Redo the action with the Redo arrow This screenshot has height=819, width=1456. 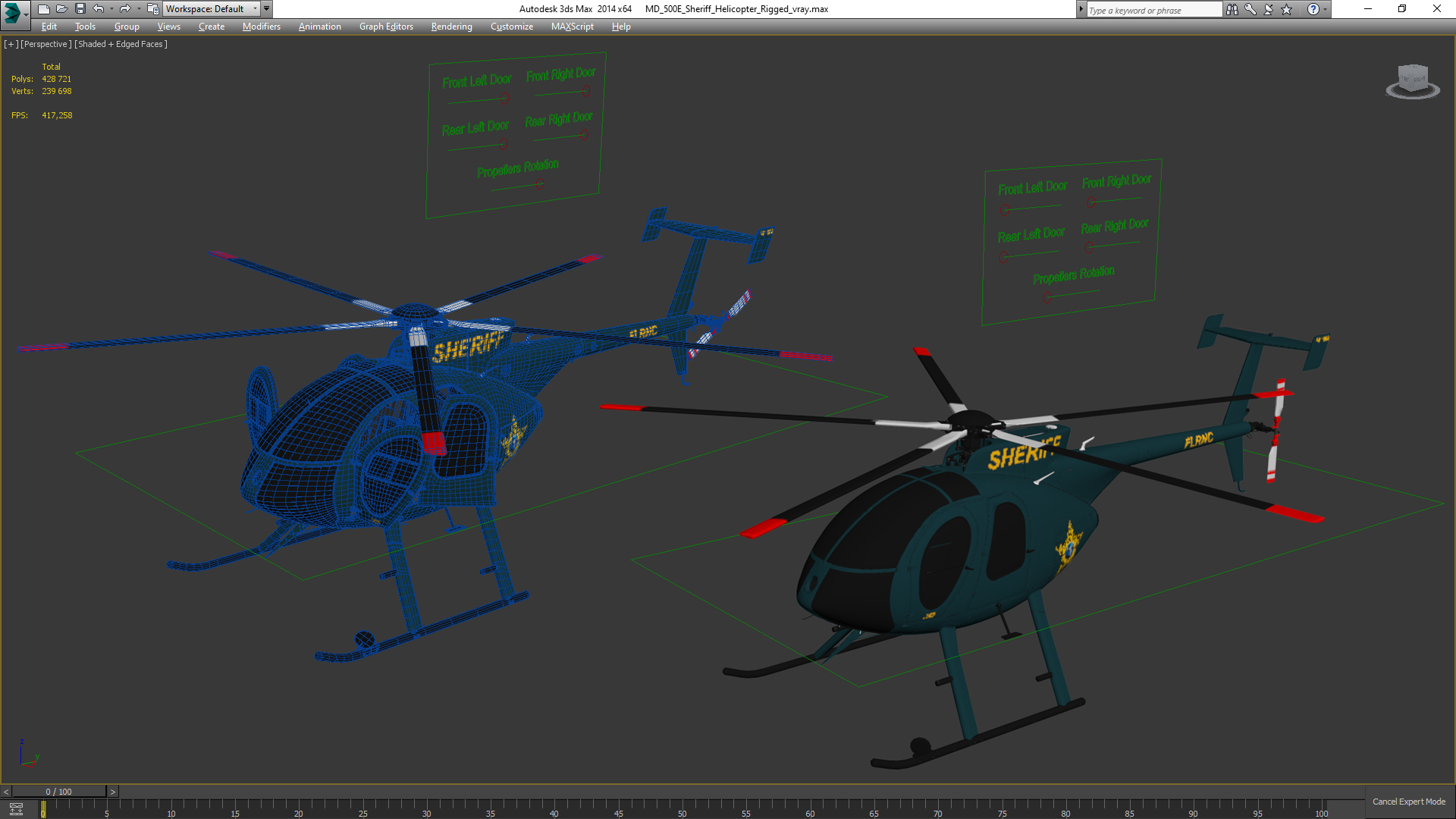tap(125, 9)
